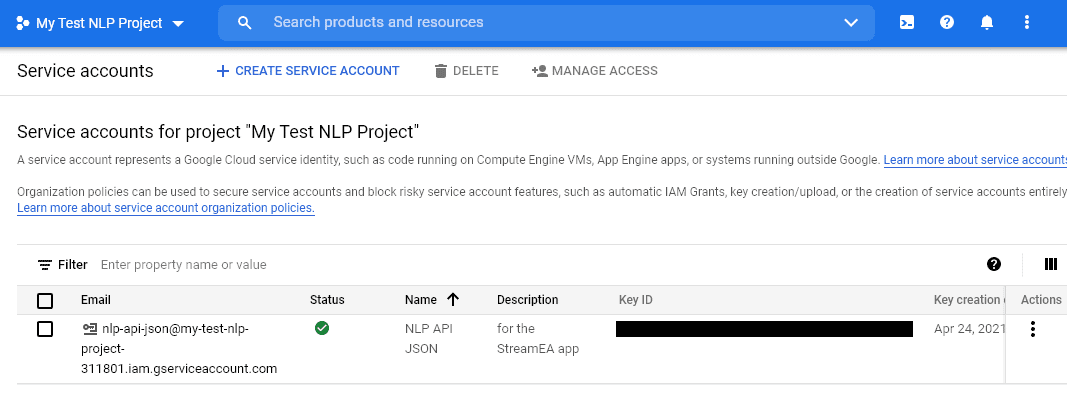Click the Actions column header
Image resolution: width=1067 pixels, height=396 pixels.
click(1040, 300)
